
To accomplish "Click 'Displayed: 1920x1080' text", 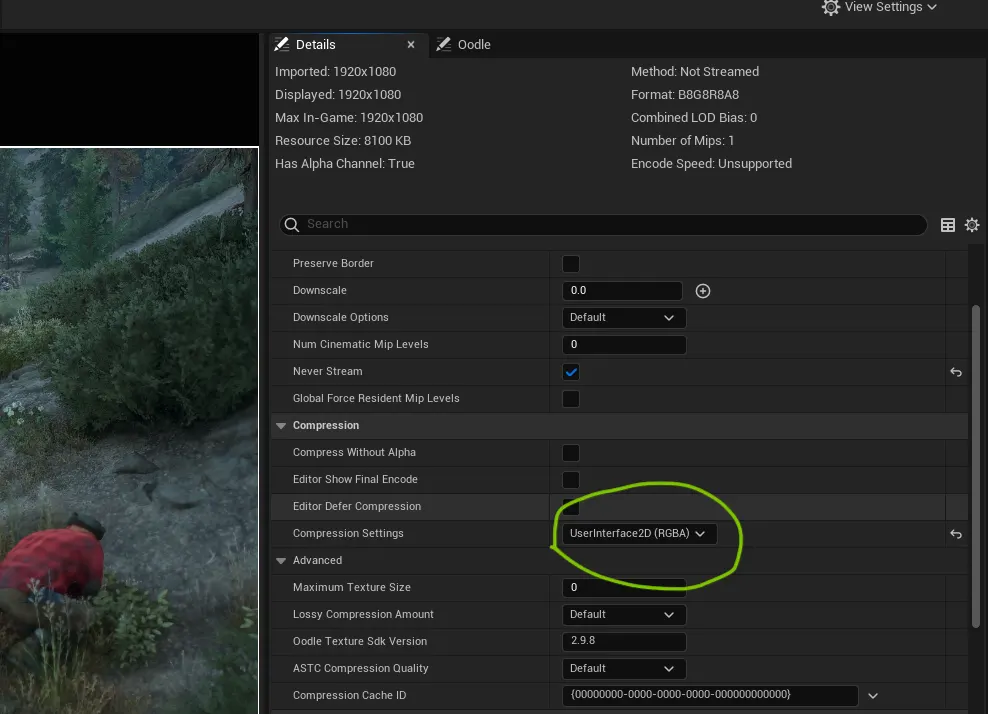I will click(x=338, y=95).
